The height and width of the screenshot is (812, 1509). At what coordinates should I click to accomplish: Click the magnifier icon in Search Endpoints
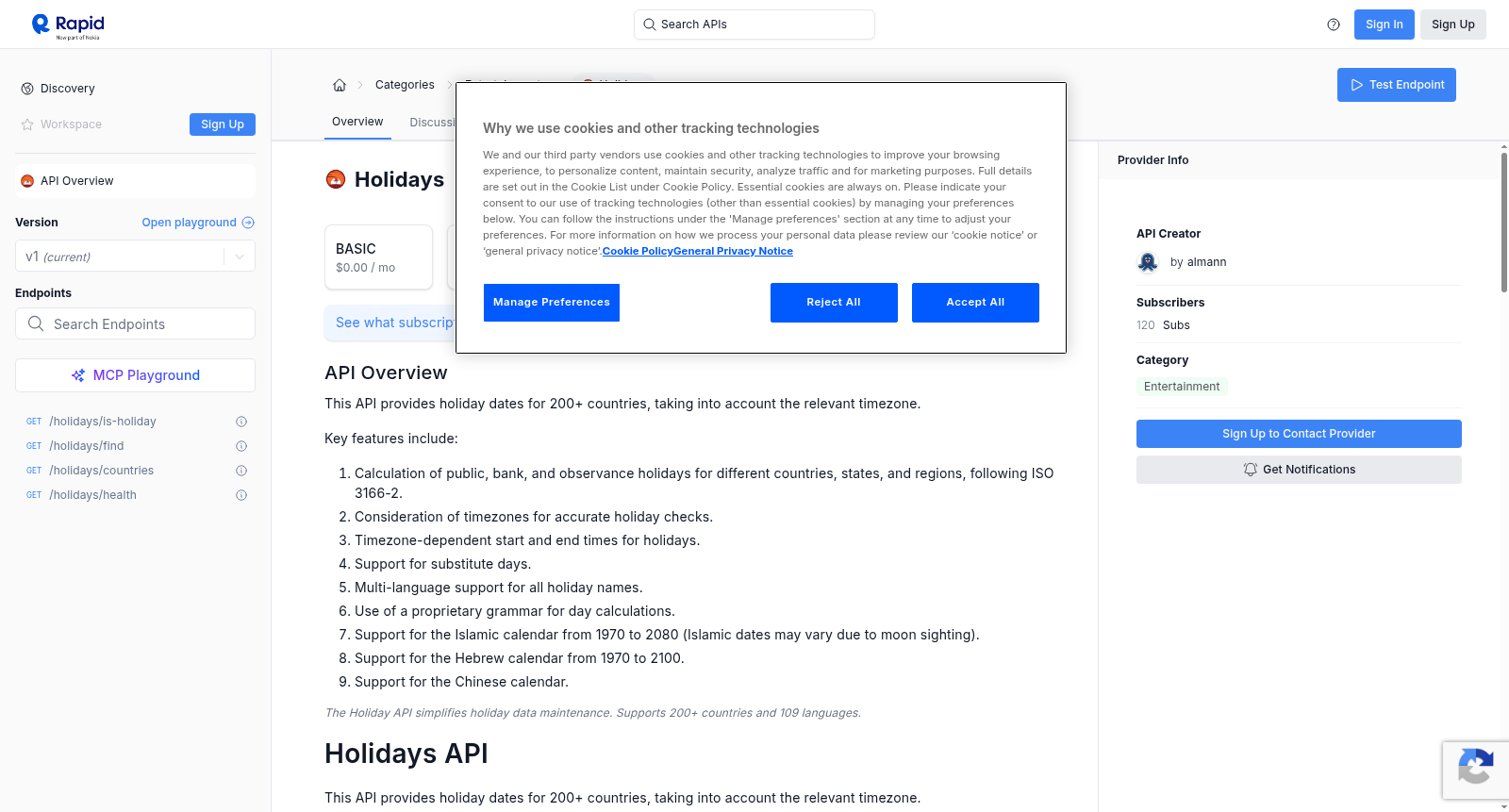[x=36, y=323]
